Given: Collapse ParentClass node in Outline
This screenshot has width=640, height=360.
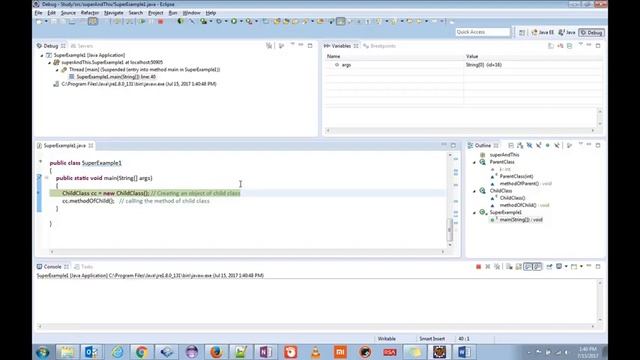Looking at the screenshot, I should (474, 162).
